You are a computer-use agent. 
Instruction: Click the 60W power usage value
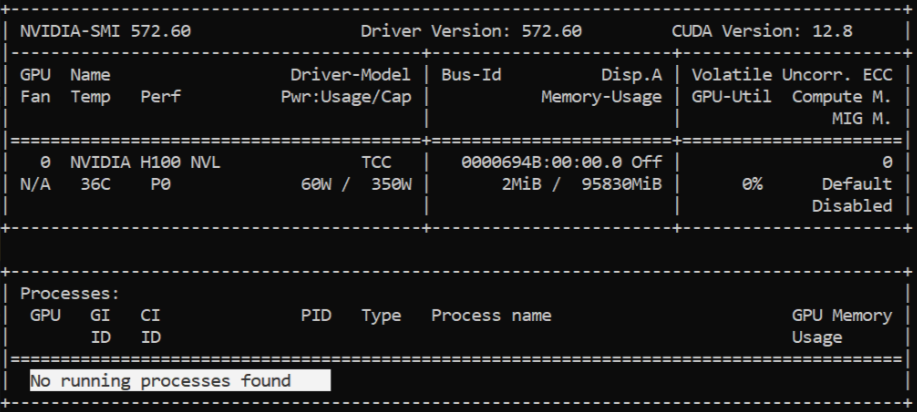(x=316, y=184)
